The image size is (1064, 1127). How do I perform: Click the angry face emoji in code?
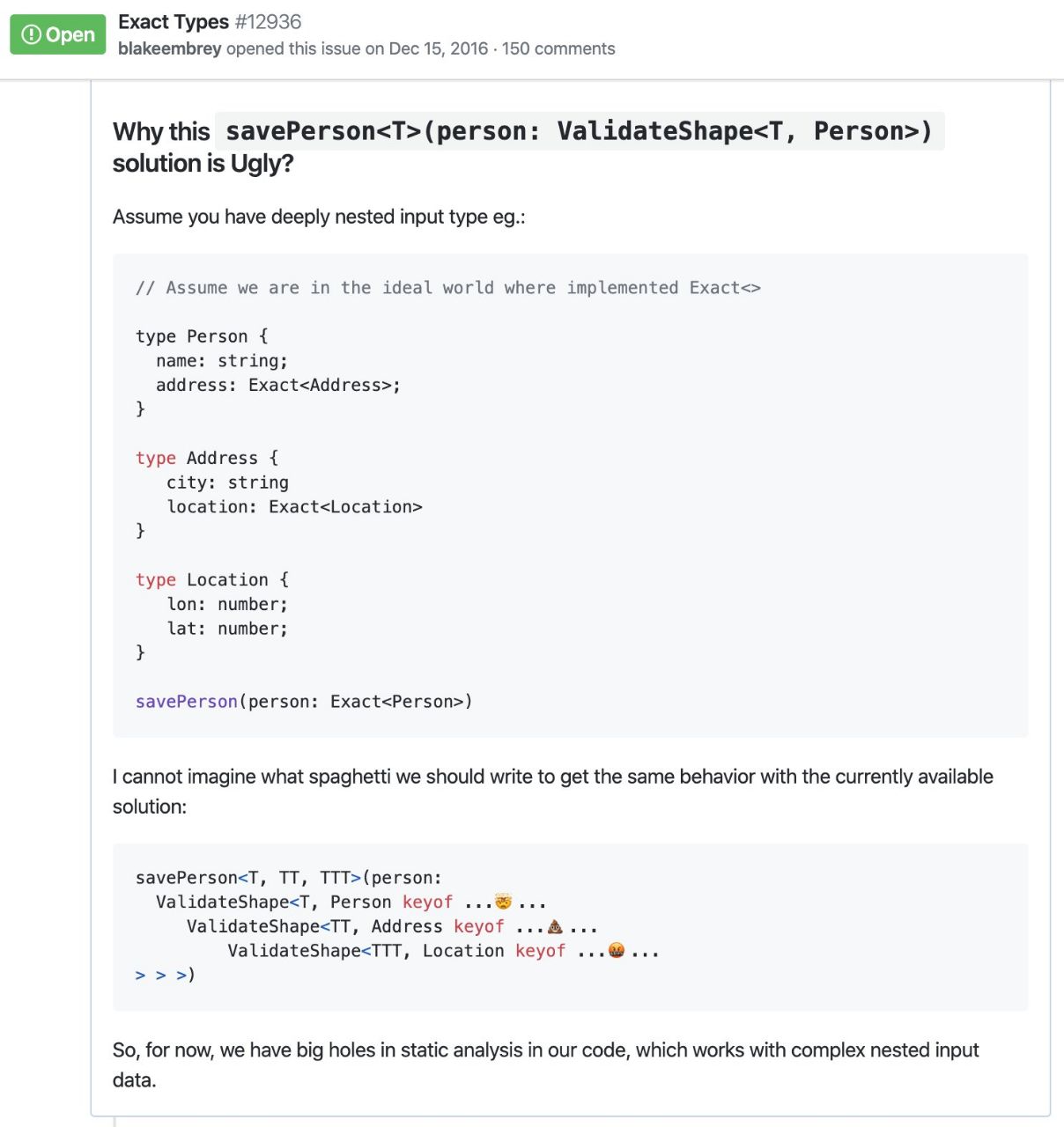point(617,951)
